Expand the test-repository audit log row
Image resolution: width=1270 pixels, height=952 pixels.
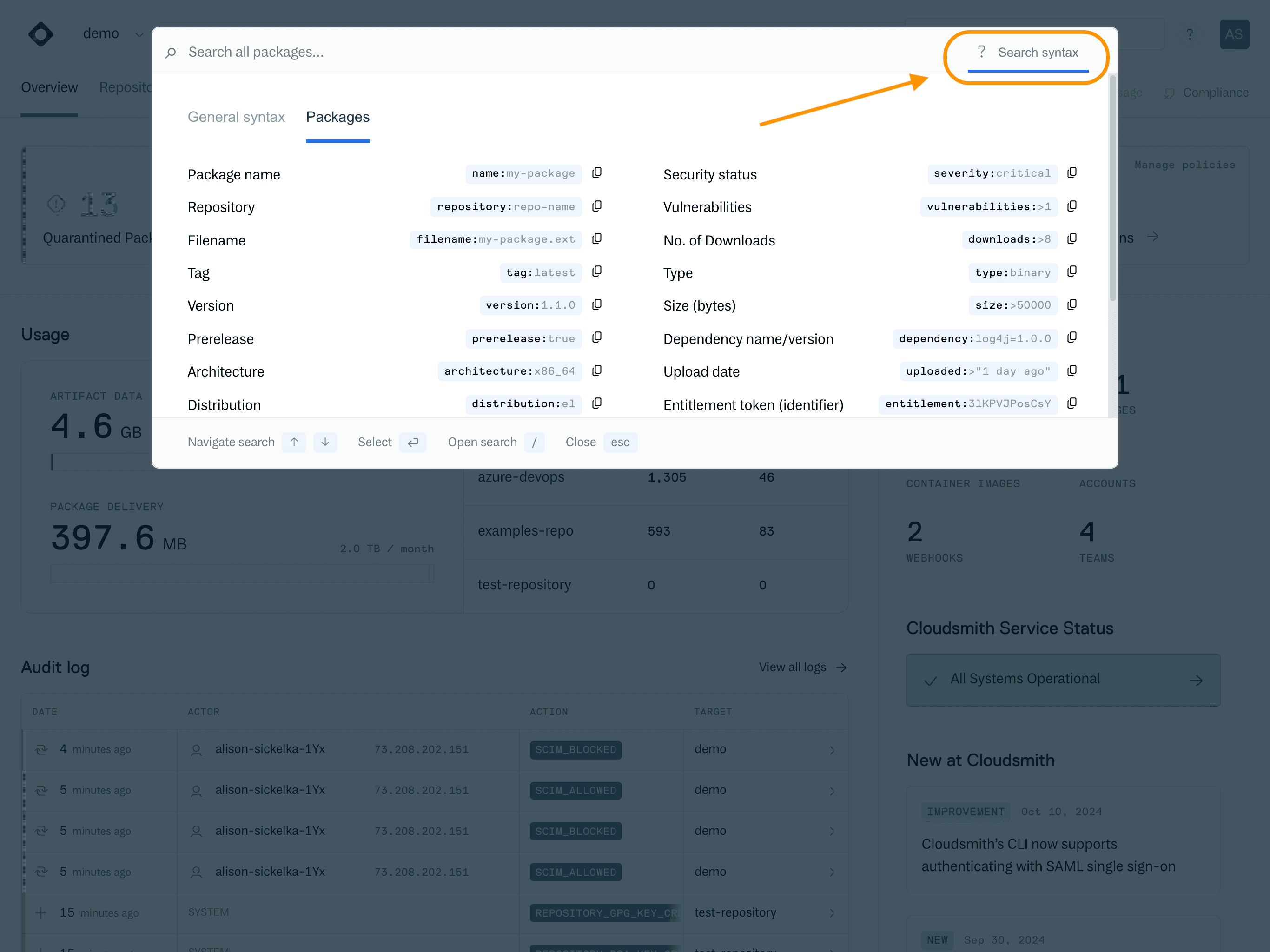click(x=831, y=913)
